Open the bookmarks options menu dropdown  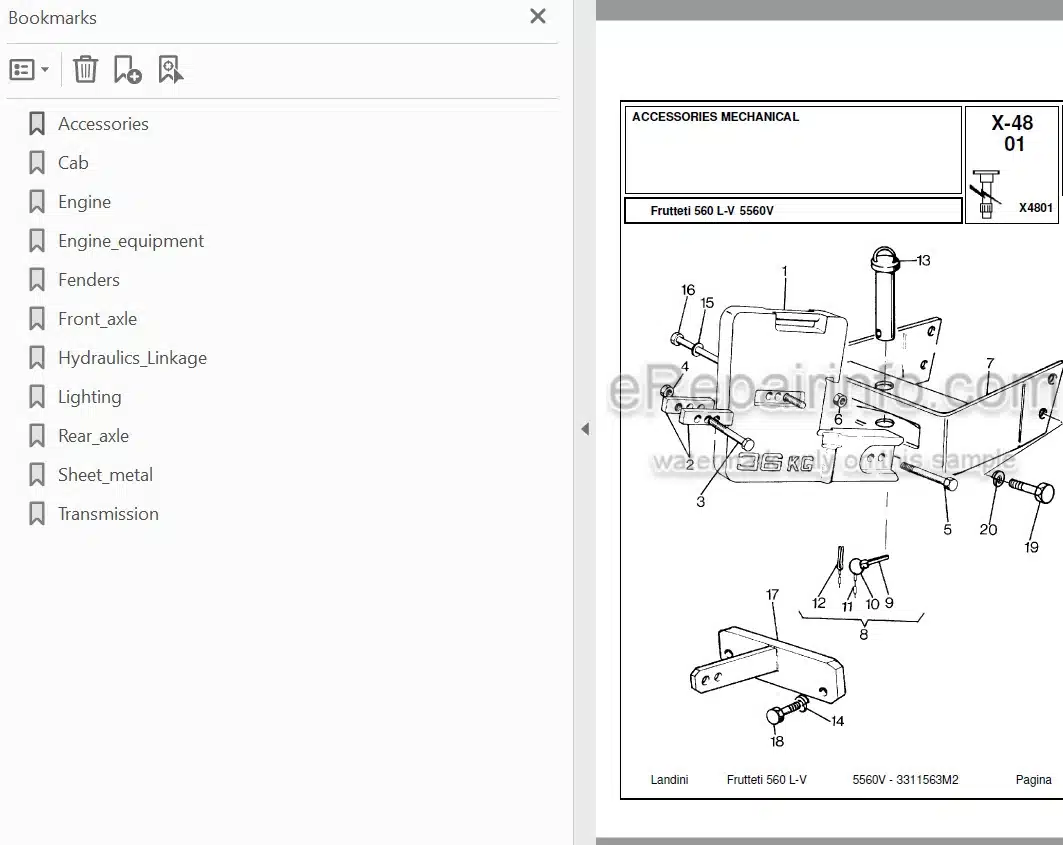point(29,70)
